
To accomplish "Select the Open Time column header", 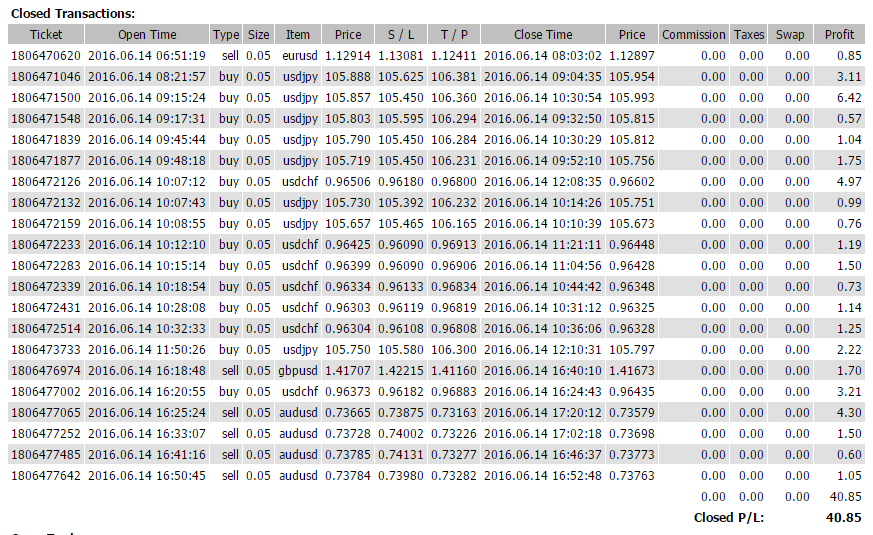I will [x=146, y=34].
